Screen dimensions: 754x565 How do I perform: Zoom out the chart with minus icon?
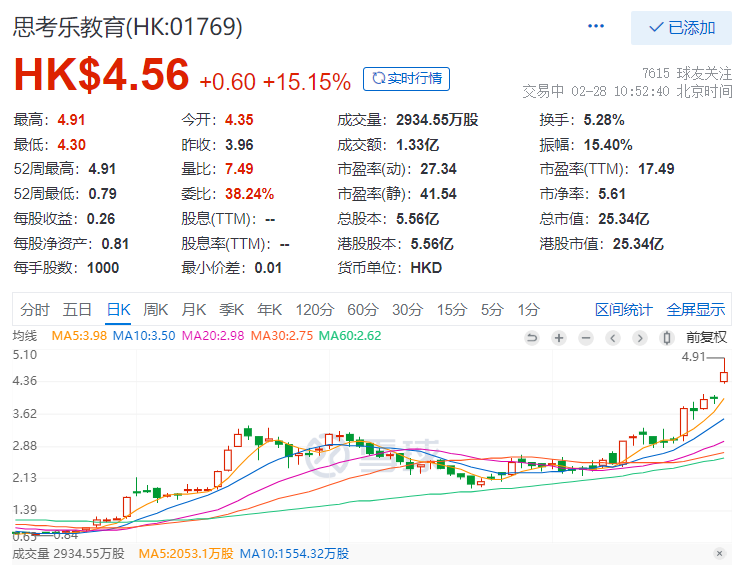tap(586, 338)
